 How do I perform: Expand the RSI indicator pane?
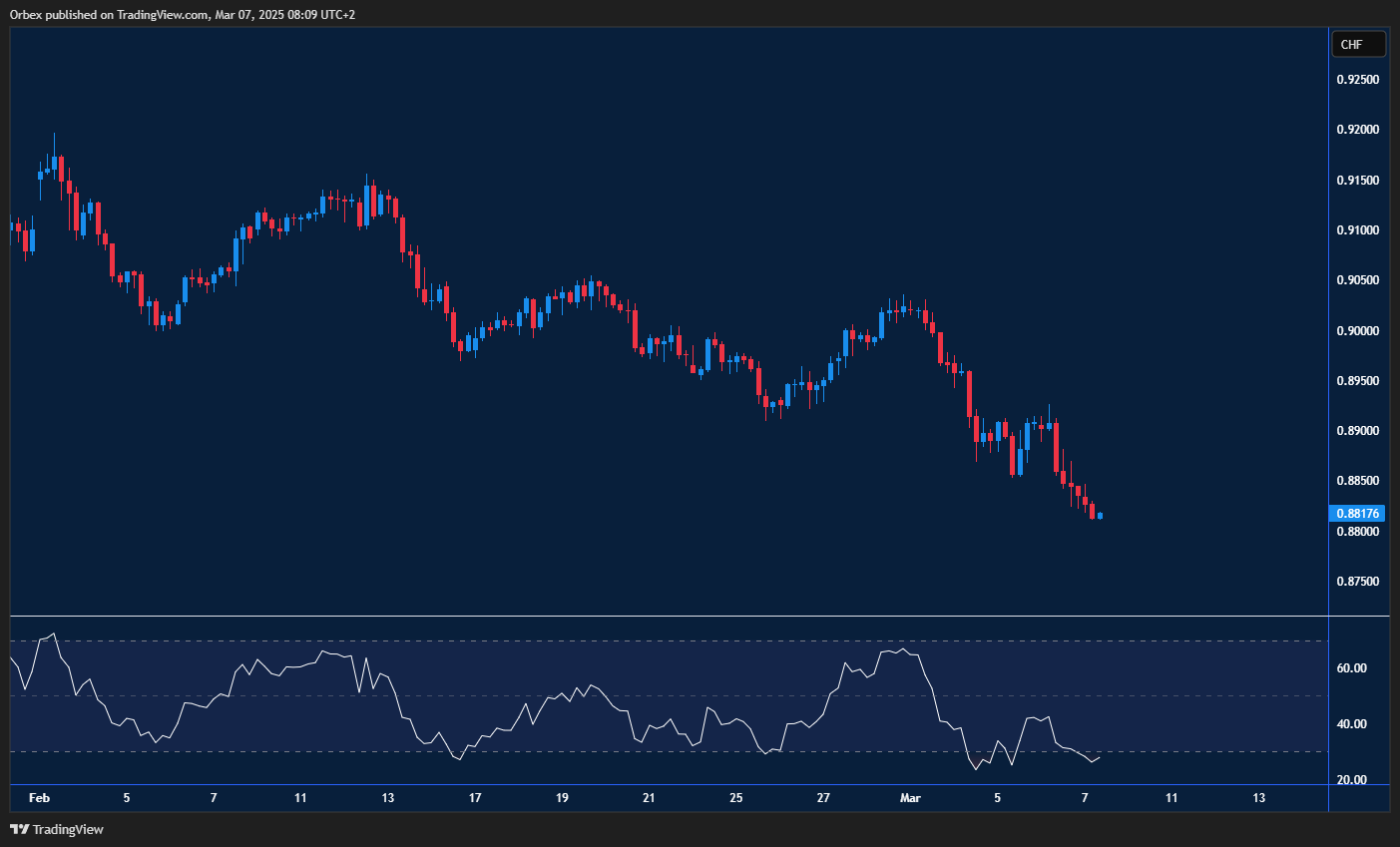669,698
